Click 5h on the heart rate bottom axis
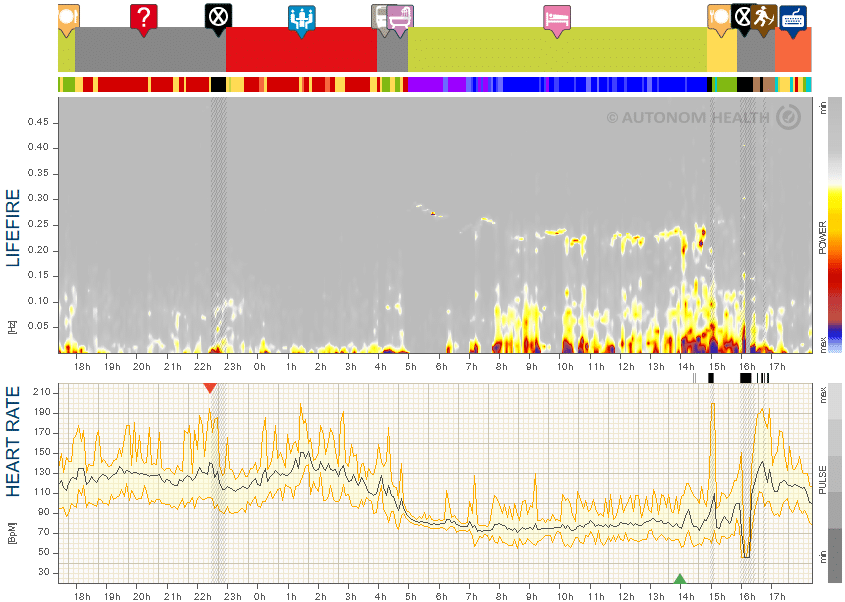845x602 pixels. [411, 597]
